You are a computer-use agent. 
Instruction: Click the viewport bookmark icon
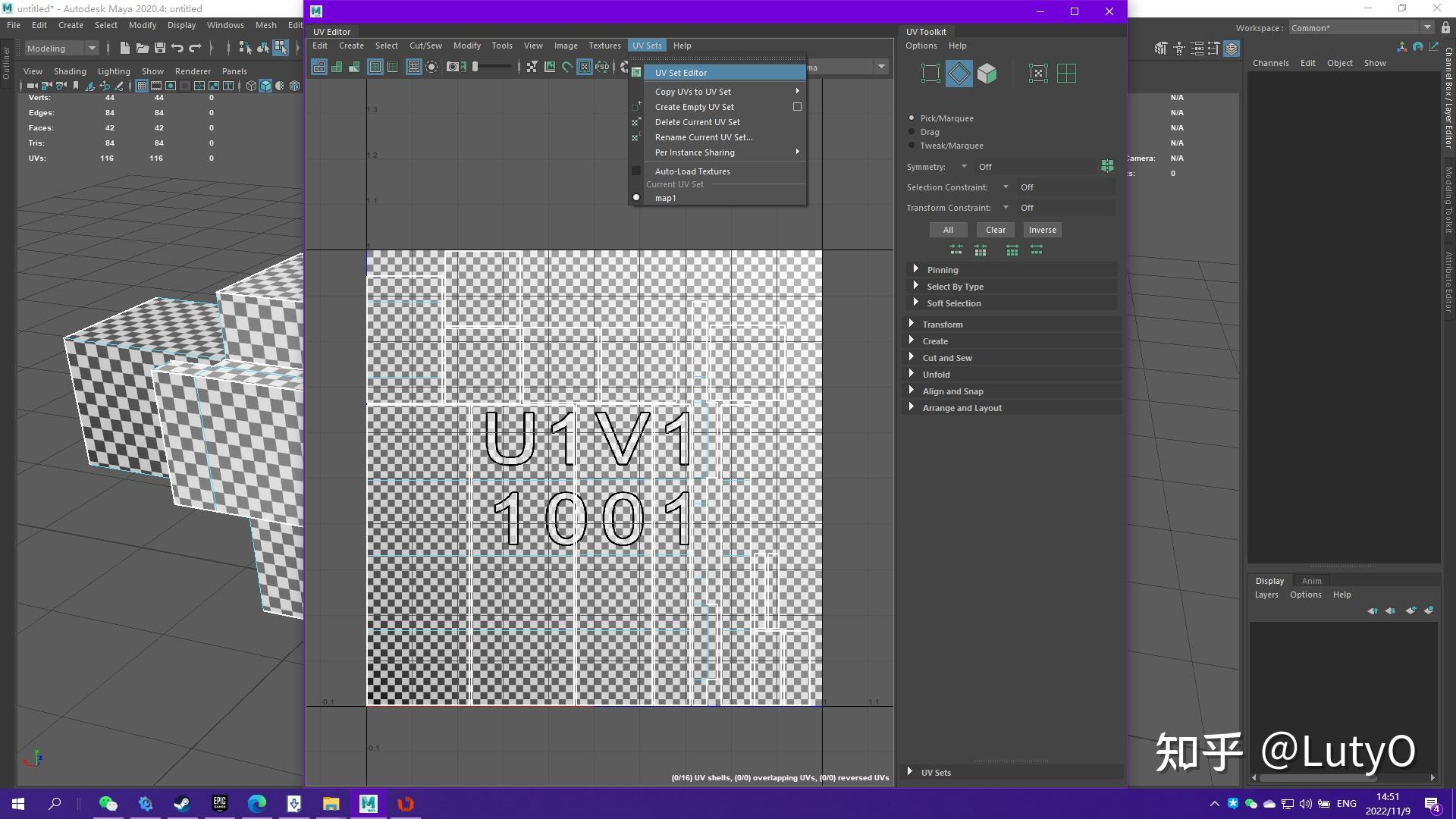[x=76, y=86]
